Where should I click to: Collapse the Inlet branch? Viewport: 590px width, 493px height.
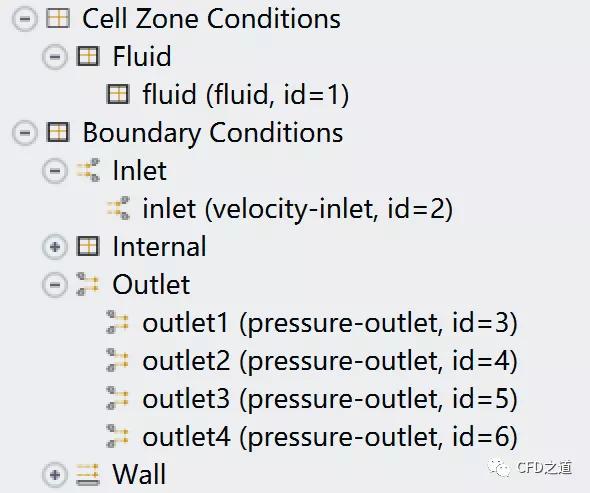pyautogui.click(x=55, y=171)
